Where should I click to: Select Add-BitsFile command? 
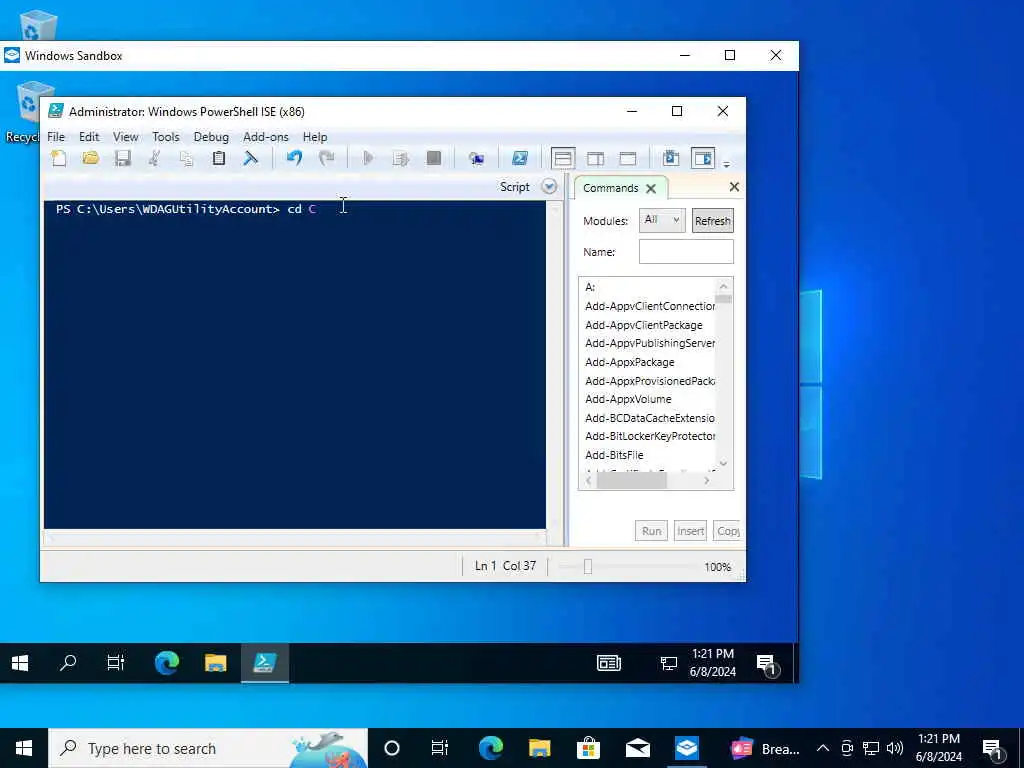tap(614, 455)
